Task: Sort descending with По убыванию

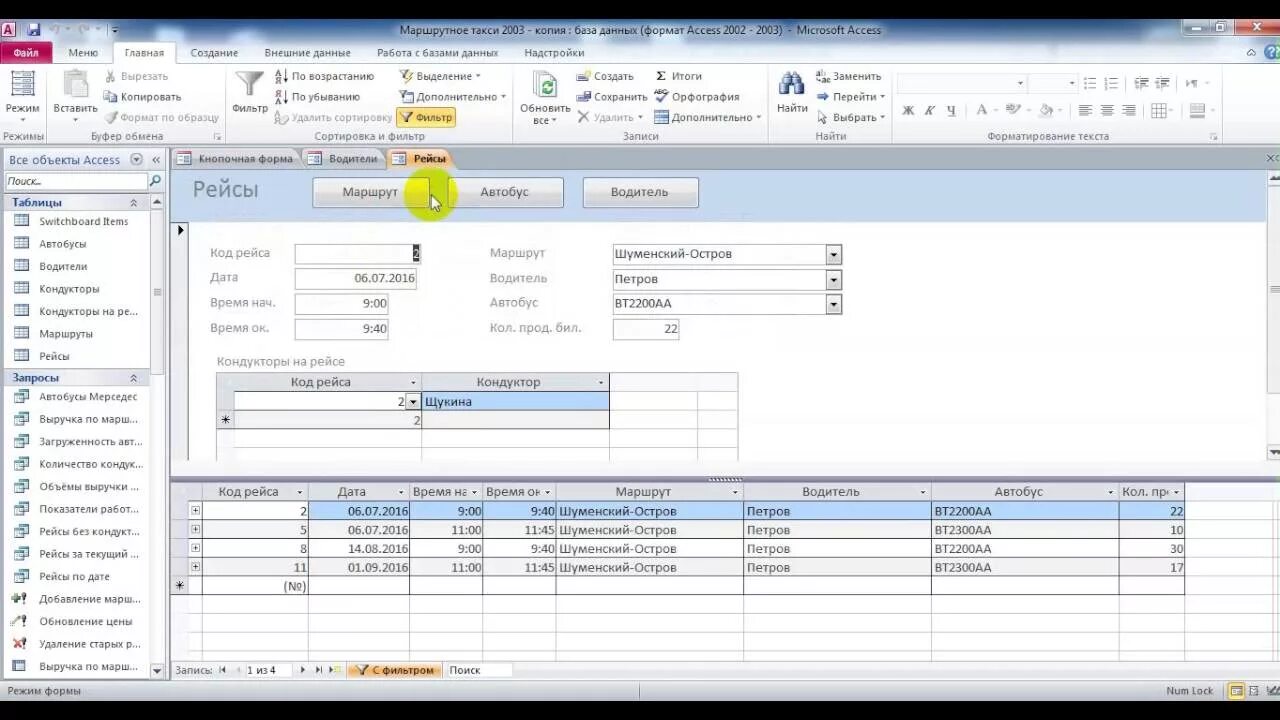Action: [x=317, y=97]
